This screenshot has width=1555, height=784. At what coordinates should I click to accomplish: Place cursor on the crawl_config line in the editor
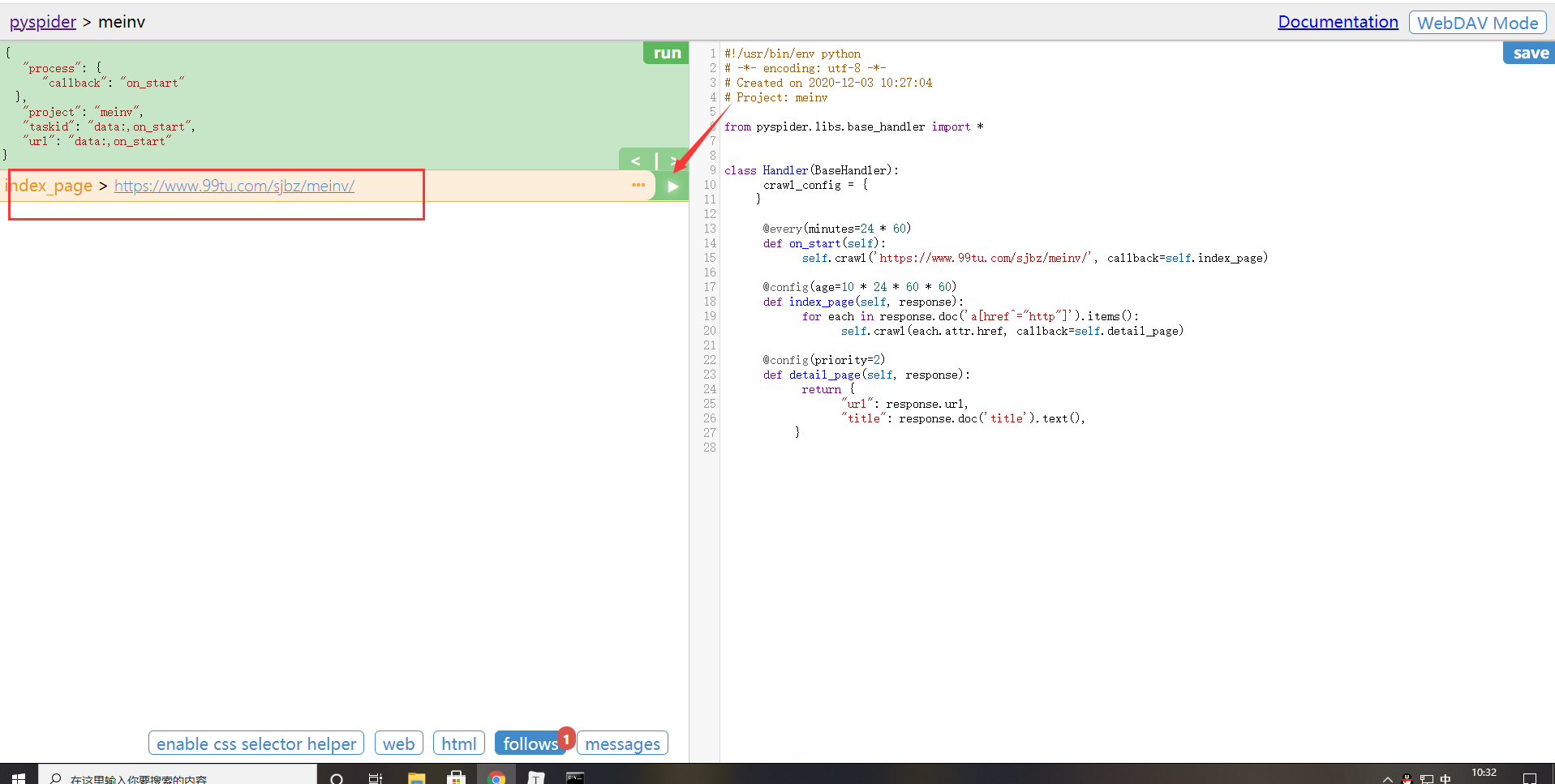point(814,185)
